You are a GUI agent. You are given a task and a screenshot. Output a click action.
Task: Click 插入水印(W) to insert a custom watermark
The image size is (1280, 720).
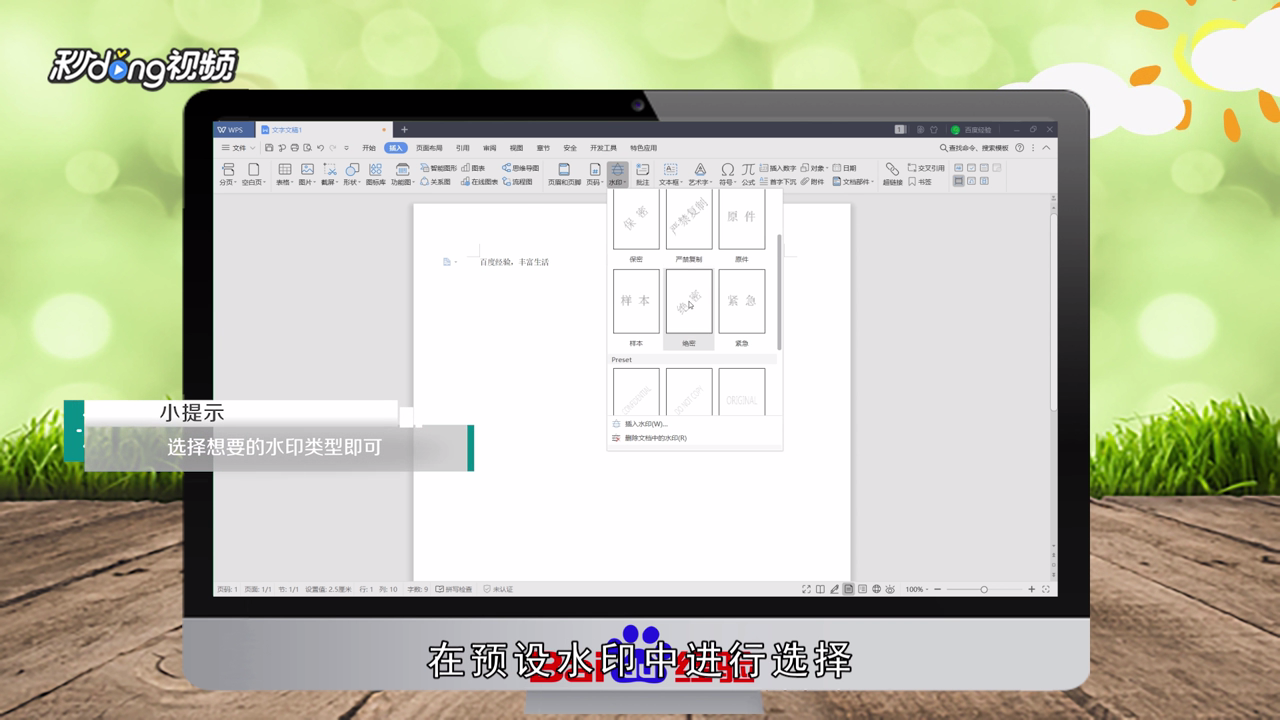point(649,424)
